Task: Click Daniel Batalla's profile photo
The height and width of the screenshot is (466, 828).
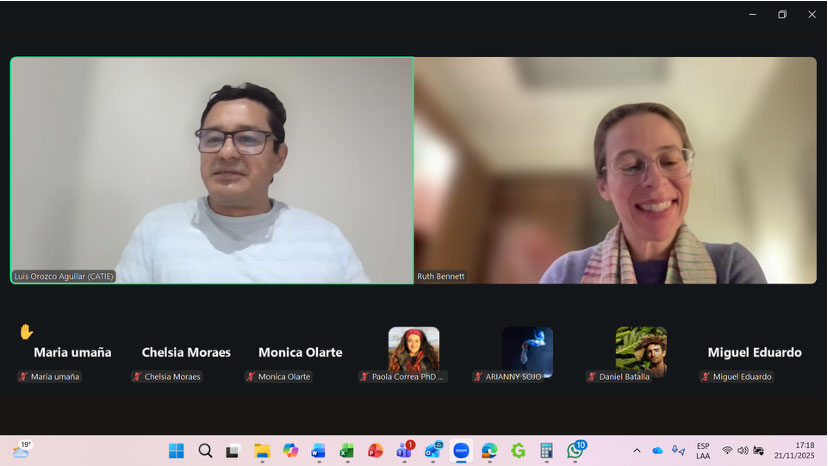Action: tap(641, 351)
